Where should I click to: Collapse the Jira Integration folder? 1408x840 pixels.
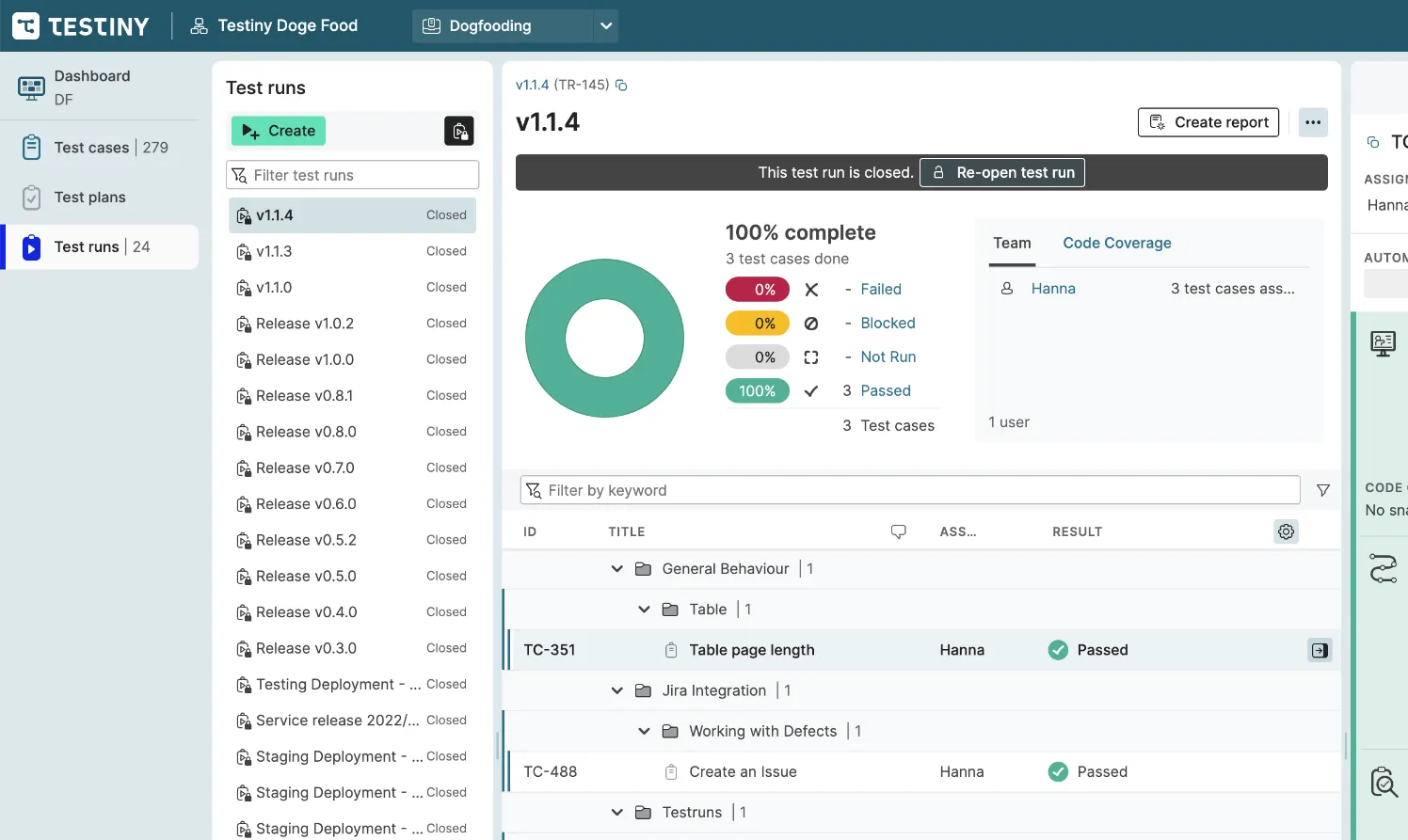pos(616,690)
